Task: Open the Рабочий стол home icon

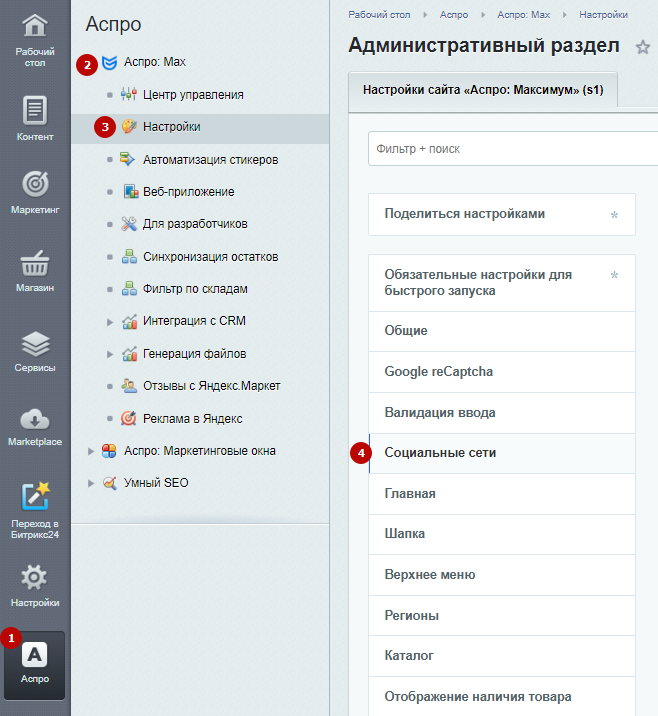Action: pos(35,25)
